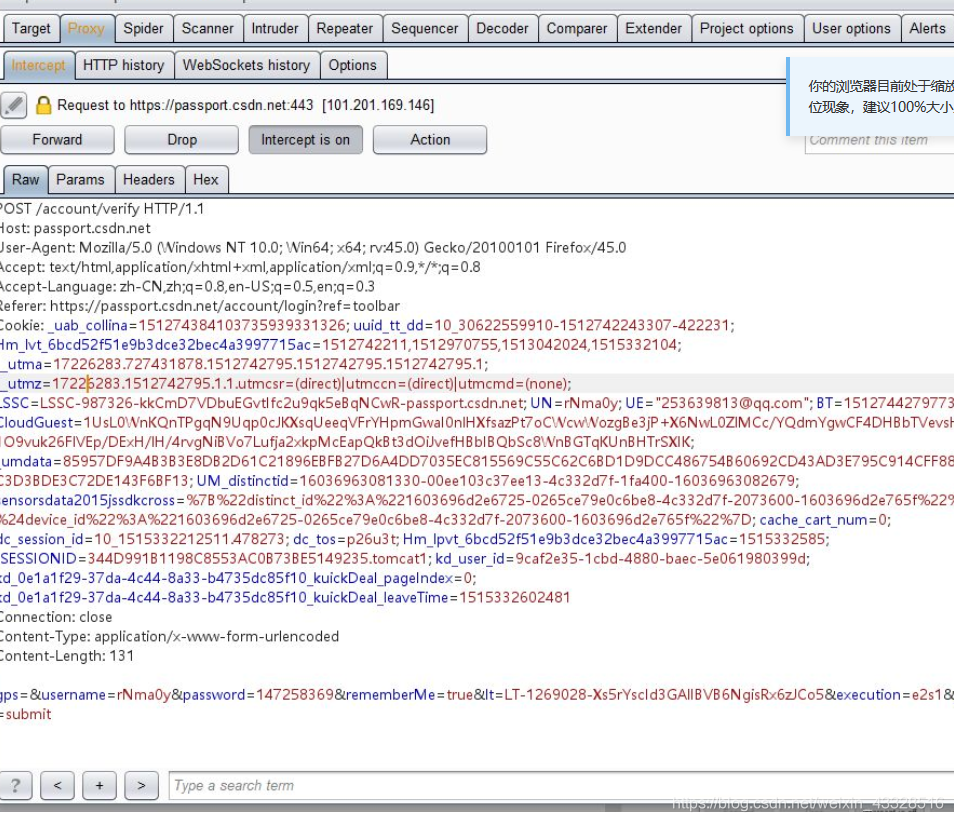
Task: Open the Scanner tab
Action: [207, 29]
